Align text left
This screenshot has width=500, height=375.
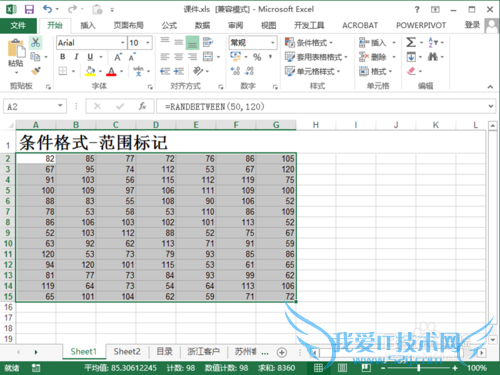click(x=165, y=57)
